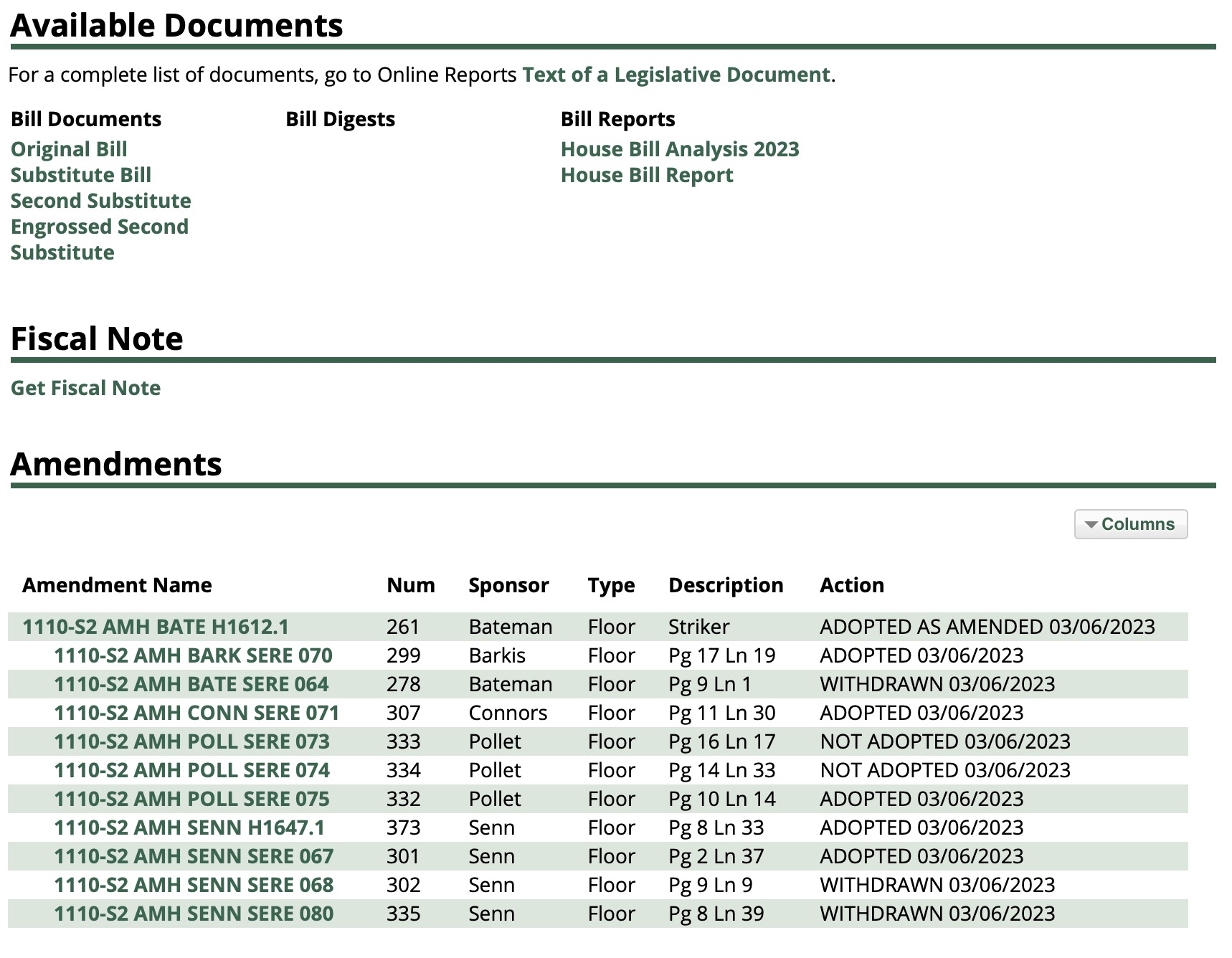Screen dimensions: 1232x958
Task: Open amendment 1110-S2 AMH POLL SERE 073
Action: pos(191,741)
